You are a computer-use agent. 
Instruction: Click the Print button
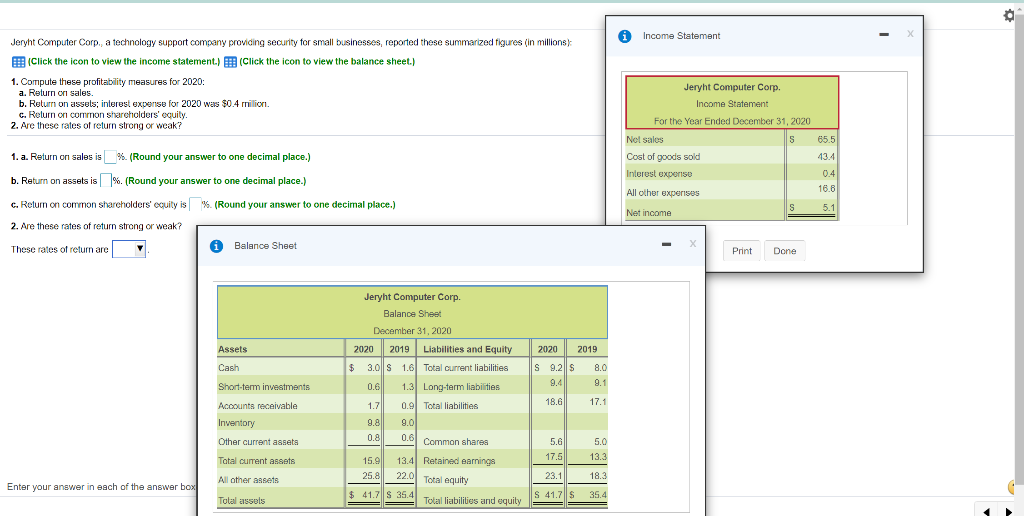tap(742, 251)
